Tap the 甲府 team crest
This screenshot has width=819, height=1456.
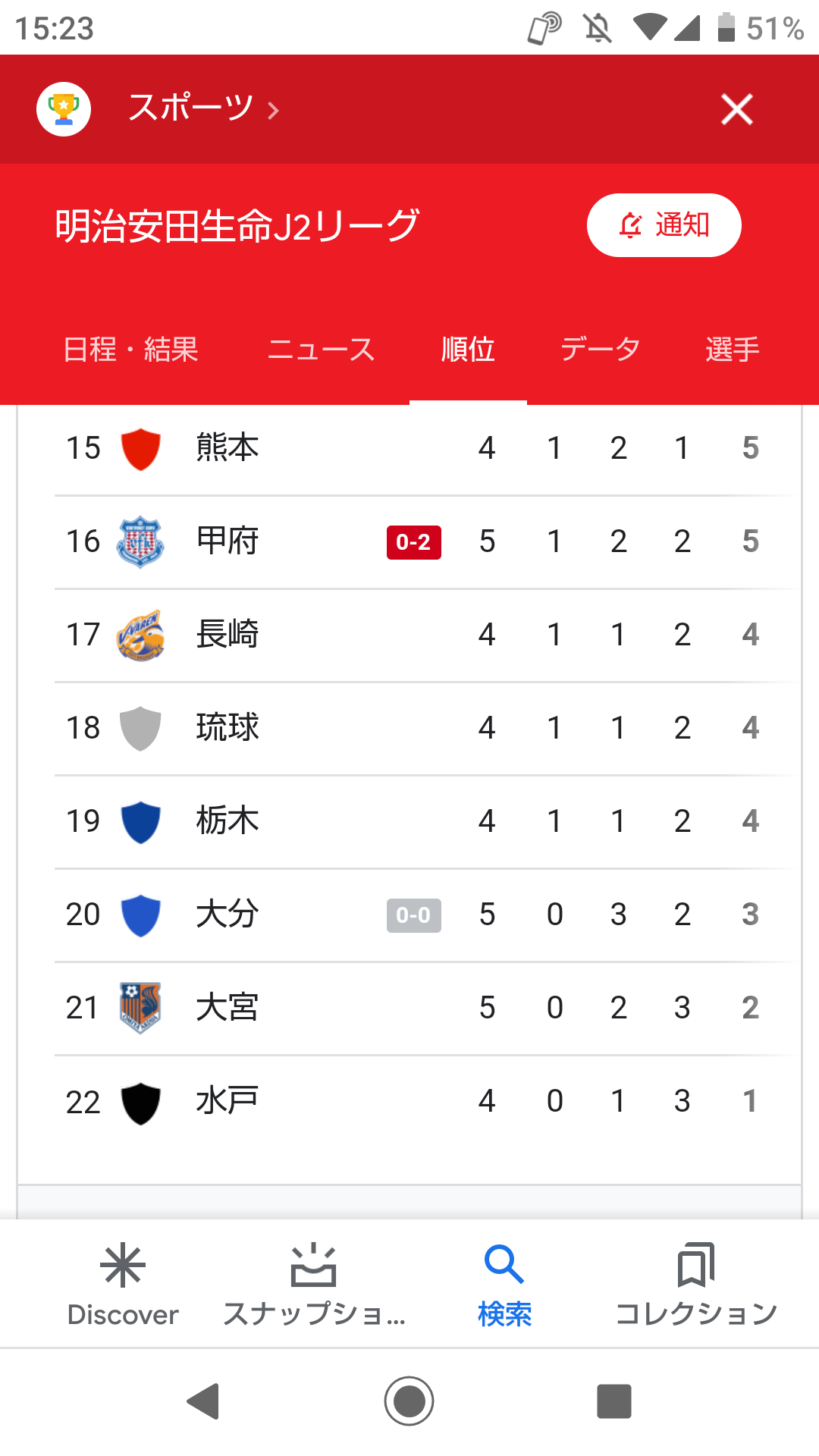pos(140,541)
